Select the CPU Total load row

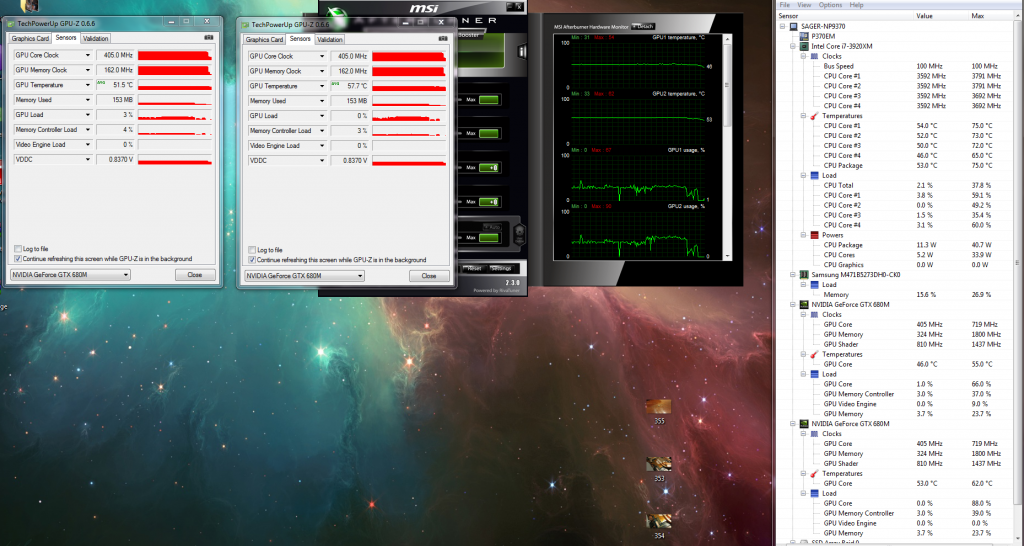point(895,185)
